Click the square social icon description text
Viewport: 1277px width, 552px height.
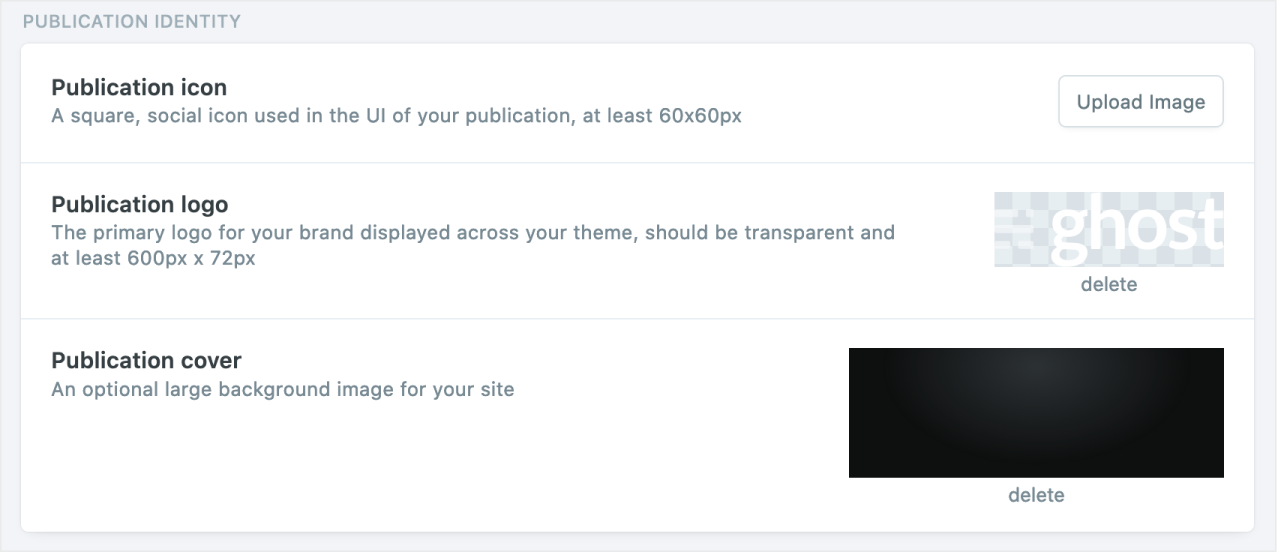coord(396,116)
